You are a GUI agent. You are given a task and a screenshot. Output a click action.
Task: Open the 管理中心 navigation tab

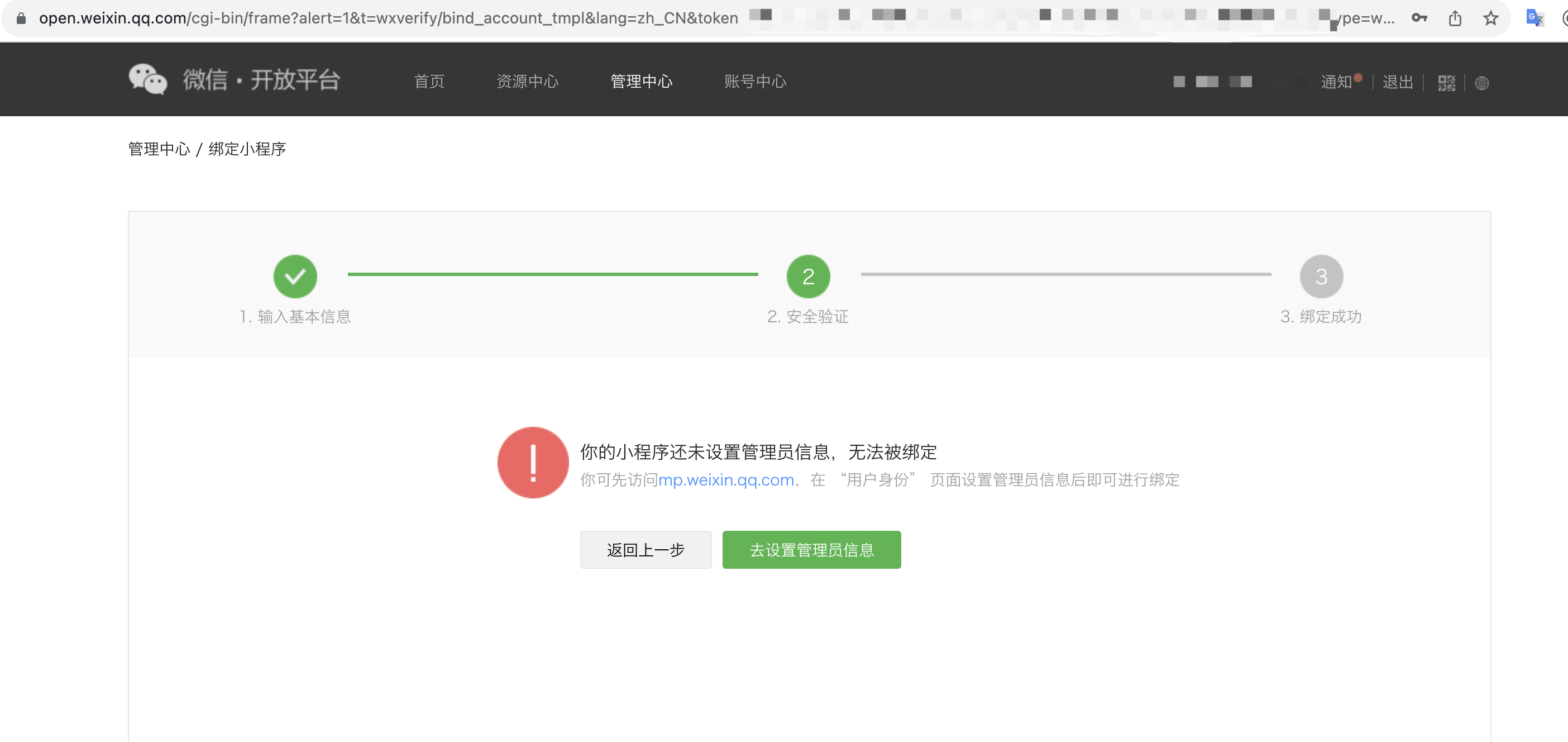coord(641,82)
